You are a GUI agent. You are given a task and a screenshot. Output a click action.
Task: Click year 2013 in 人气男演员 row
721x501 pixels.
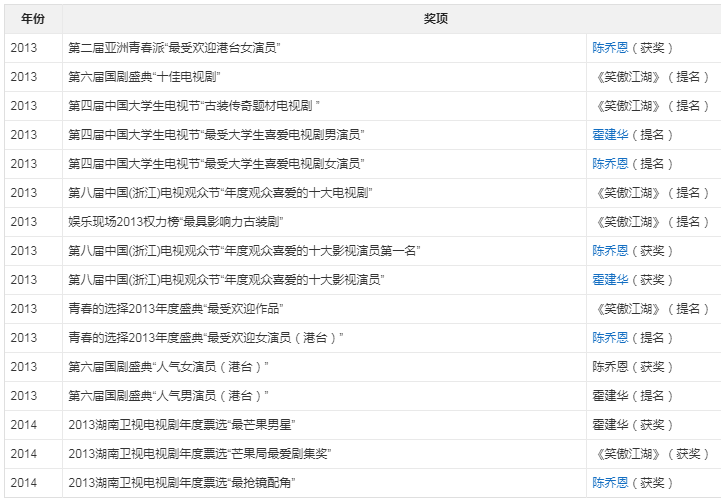23,396
